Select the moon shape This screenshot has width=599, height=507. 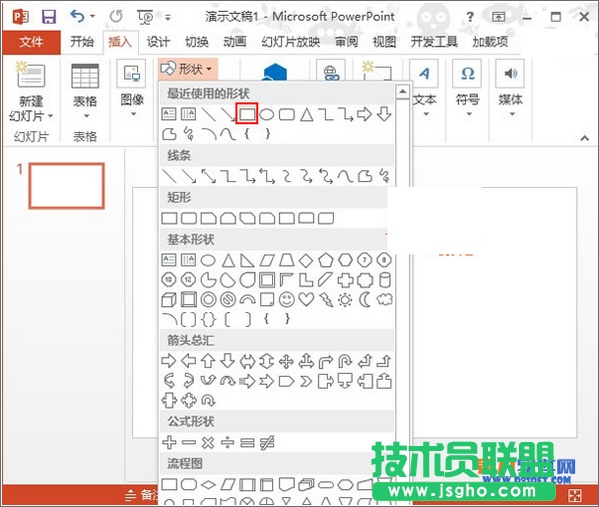[x=365, y=300]
